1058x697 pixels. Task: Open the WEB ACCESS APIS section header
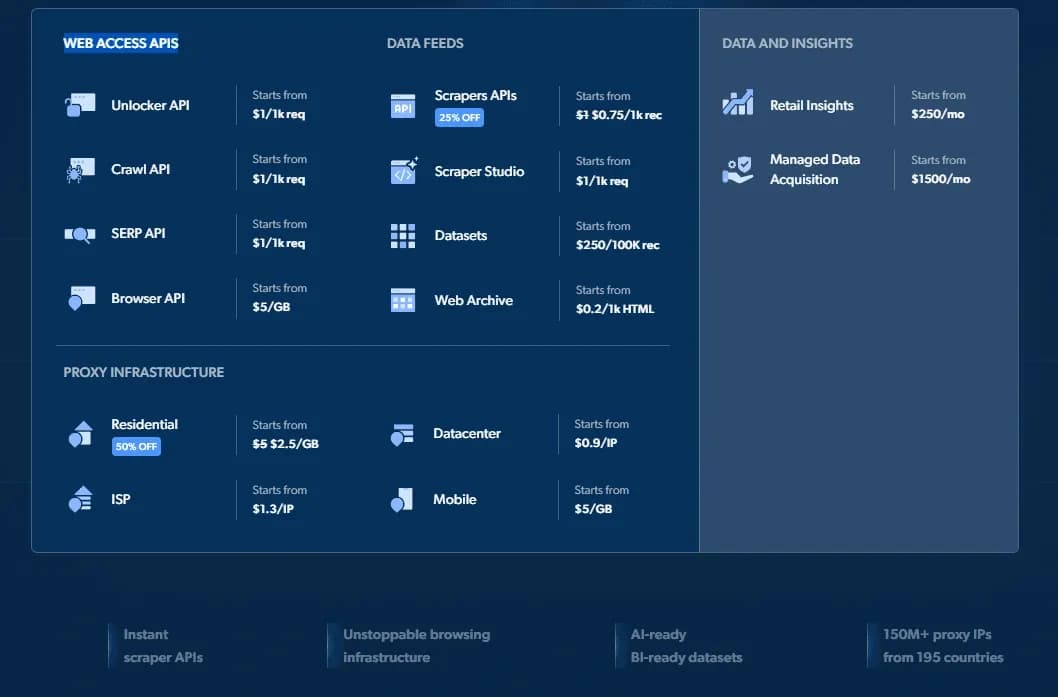pos(120,43)
